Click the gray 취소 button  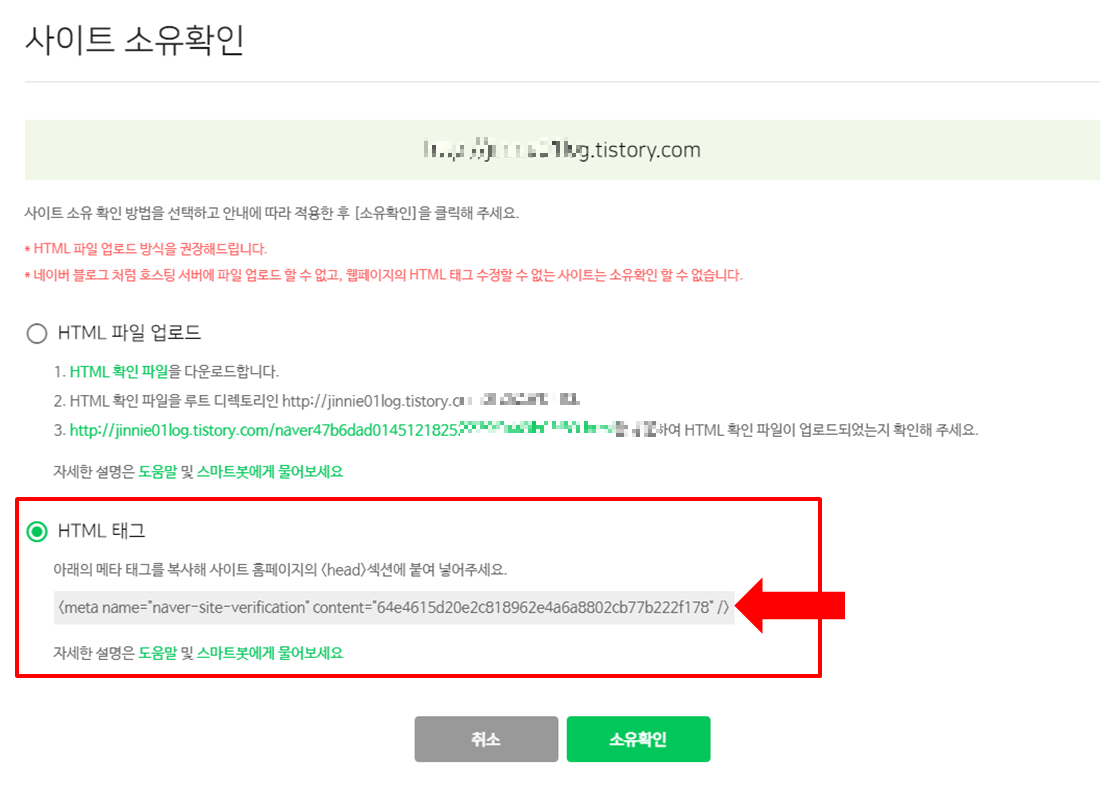pyautogui.click(x=486, y=739)
